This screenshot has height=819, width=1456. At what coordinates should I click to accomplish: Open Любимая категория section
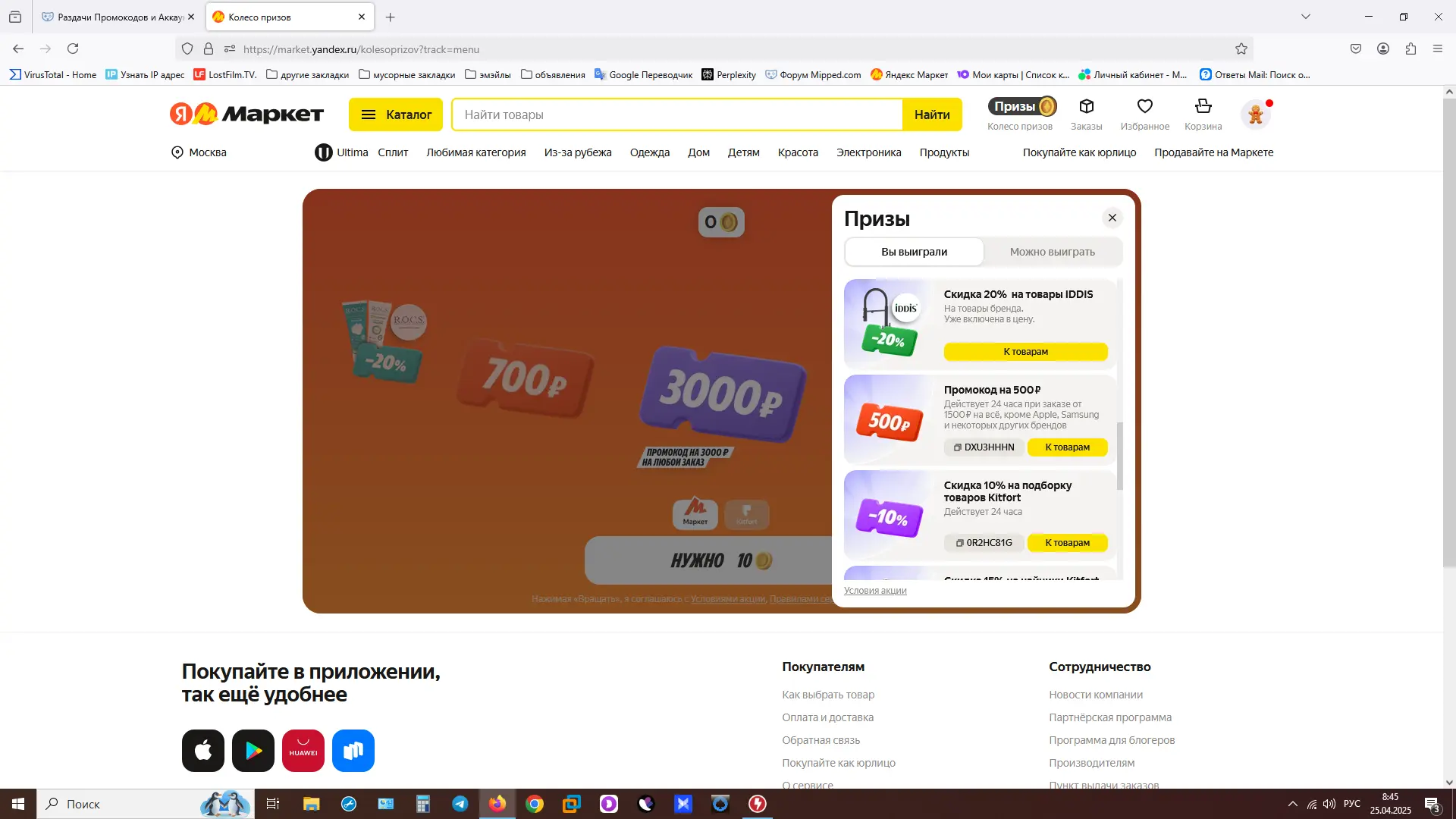[x=476, y=152]
